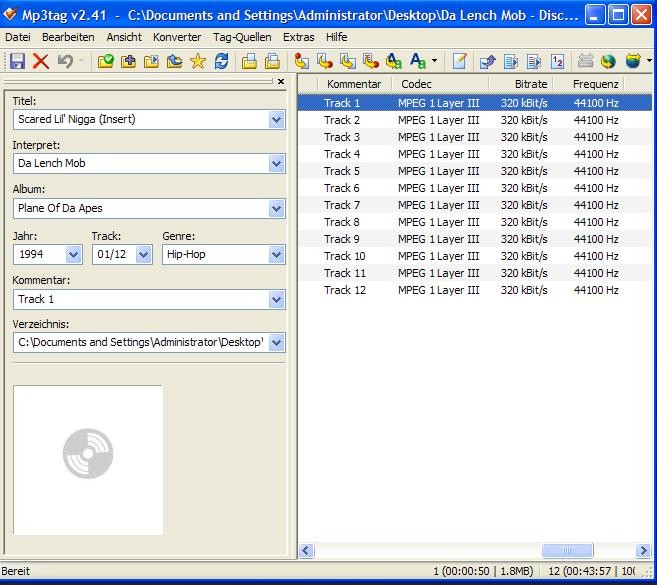
Task: Open the Bearbeiten menu
Action: click(68, 37)
